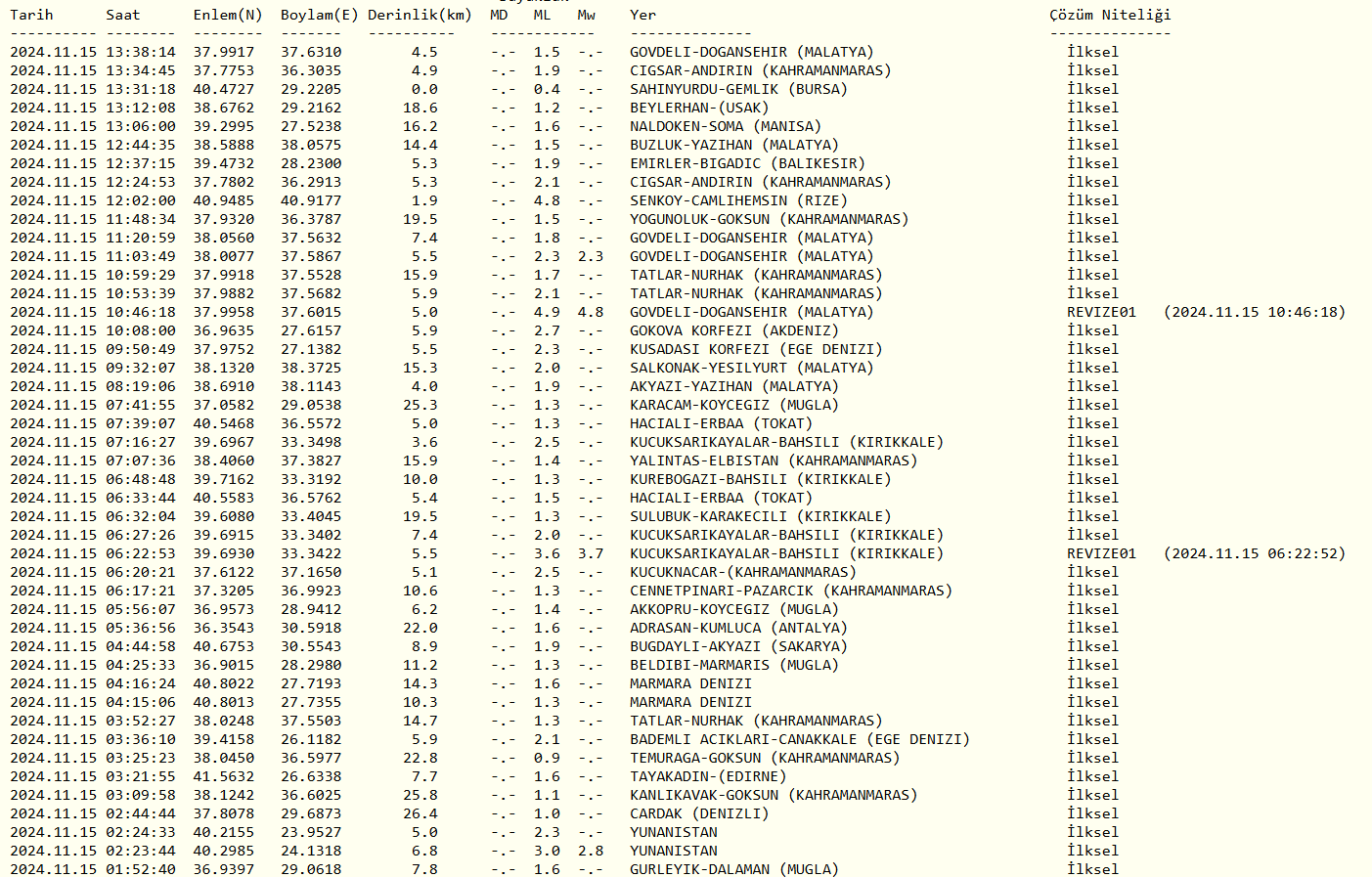
Task: Click revision timestamp (2024.11.15 06:22:52)
Action: tap(1255, 553)
